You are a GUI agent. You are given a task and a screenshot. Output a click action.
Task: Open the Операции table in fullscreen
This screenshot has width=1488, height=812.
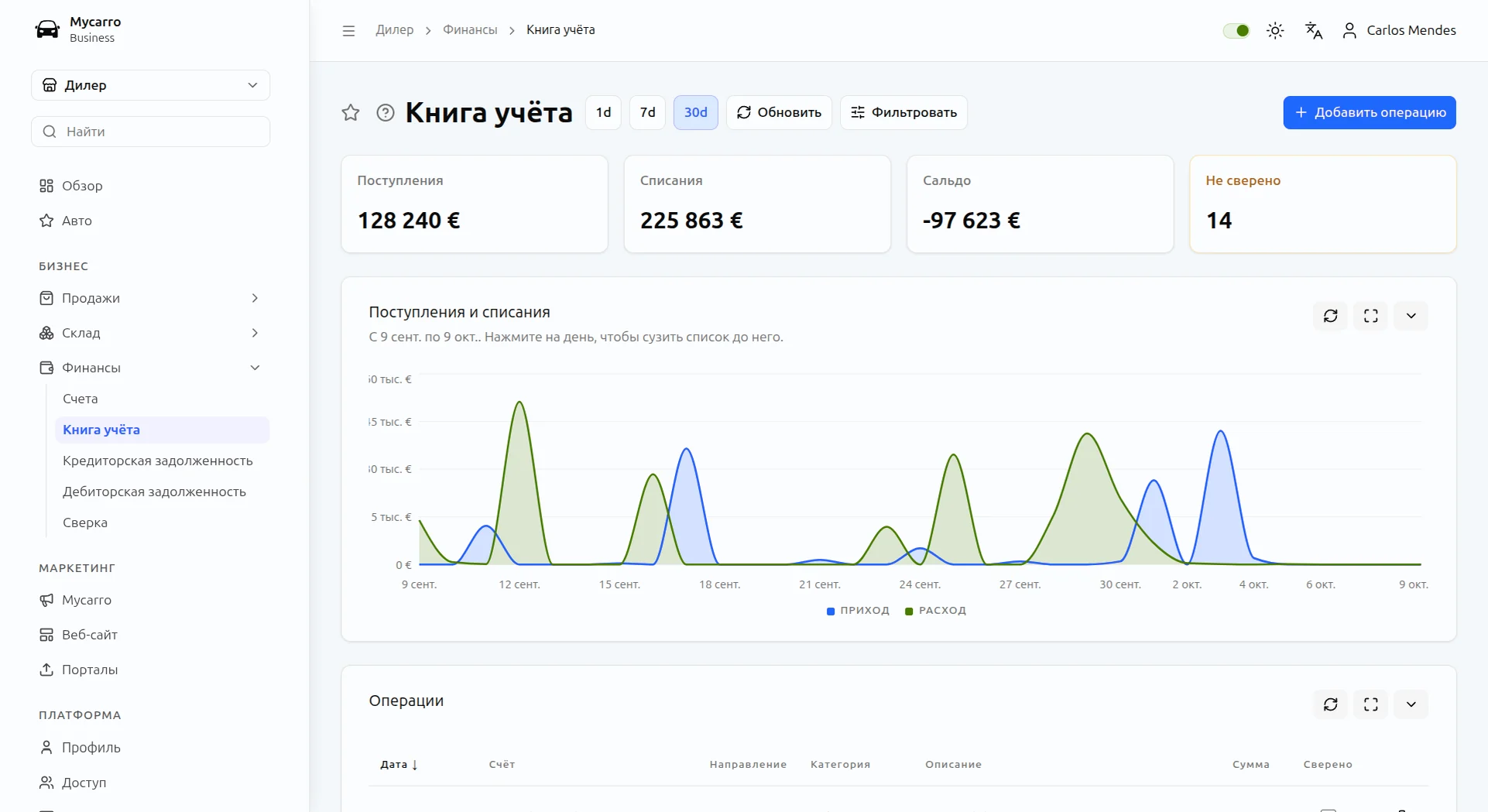(1371, 704)
